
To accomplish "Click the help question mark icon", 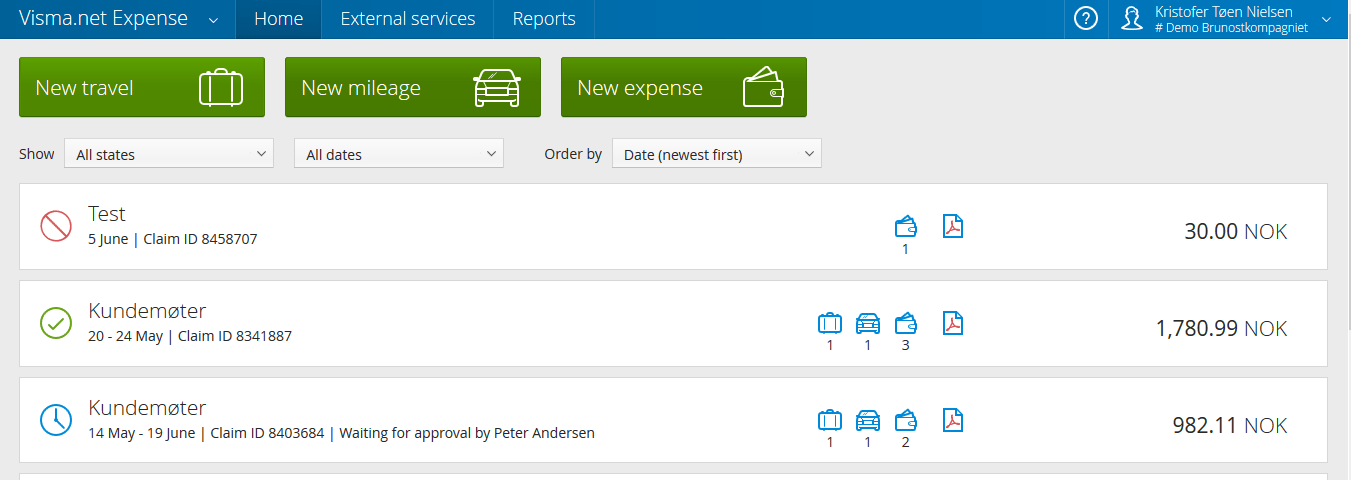I will [x=1086, y=19].
